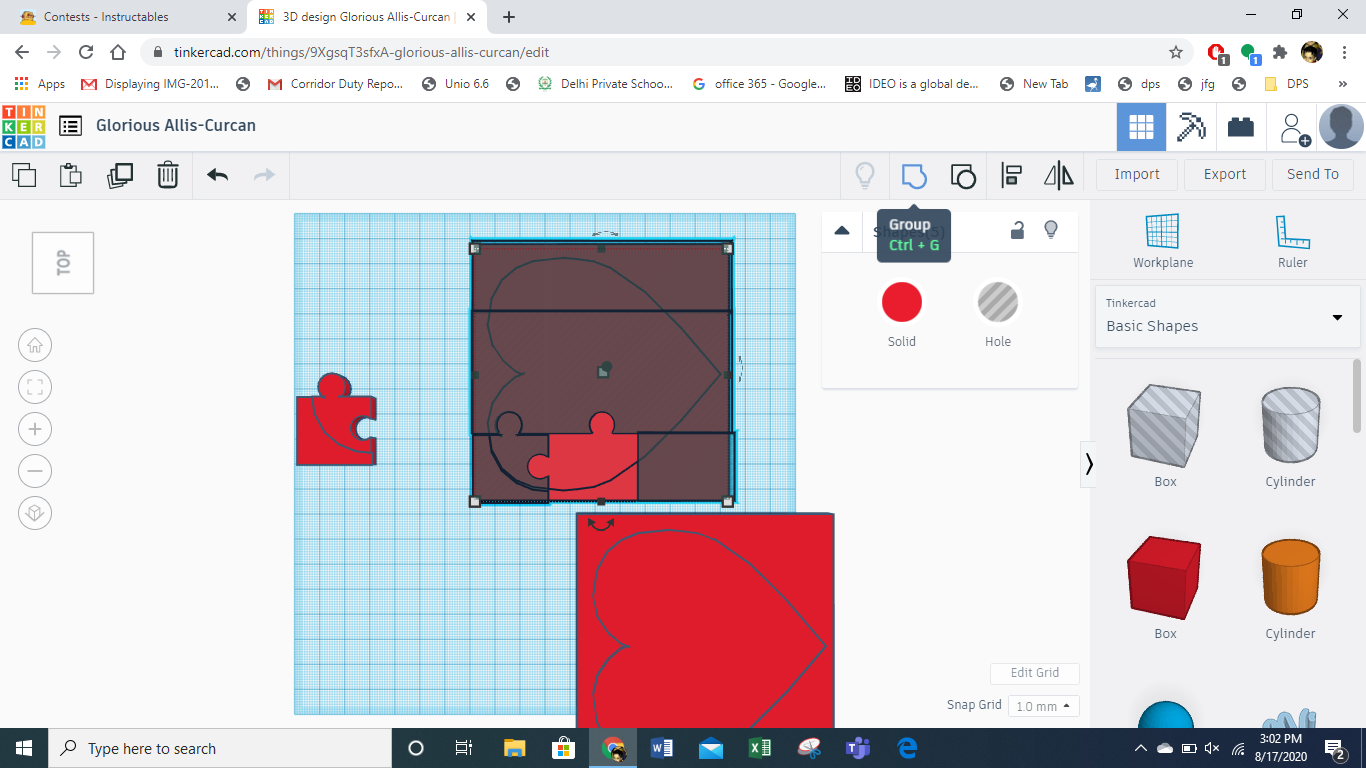Open the Blocks pickaxe mode
The width and height of the screenshot is (1366, 768).
(x=1191, y=127)
